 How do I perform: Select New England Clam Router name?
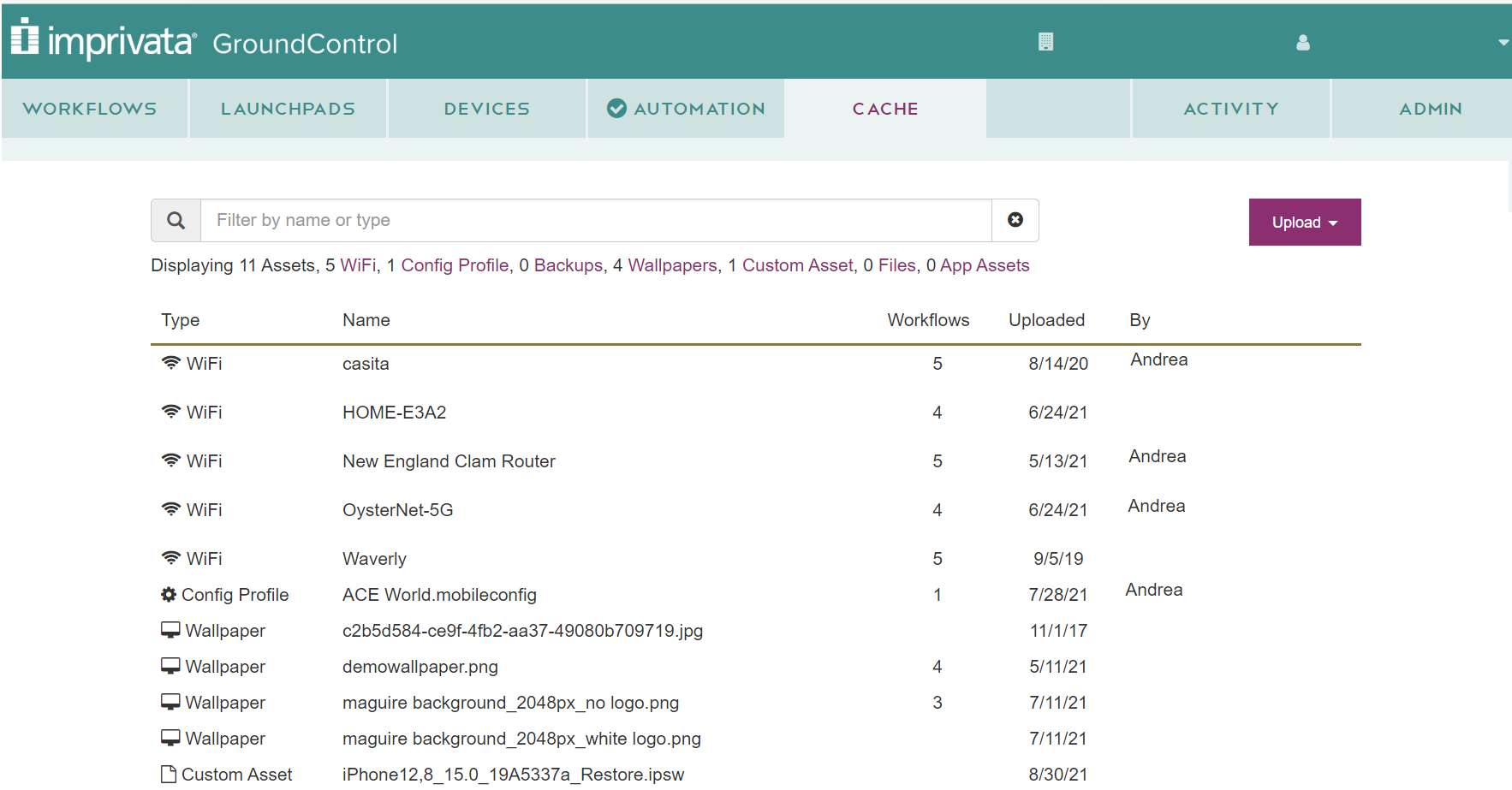coord(449,461)
